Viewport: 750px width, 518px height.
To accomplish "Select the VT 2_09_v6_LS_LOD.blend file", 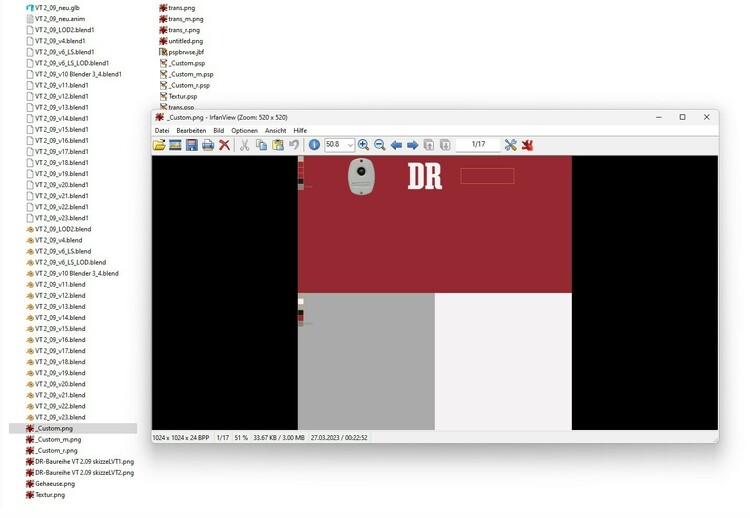I will [x=70, y=262].
